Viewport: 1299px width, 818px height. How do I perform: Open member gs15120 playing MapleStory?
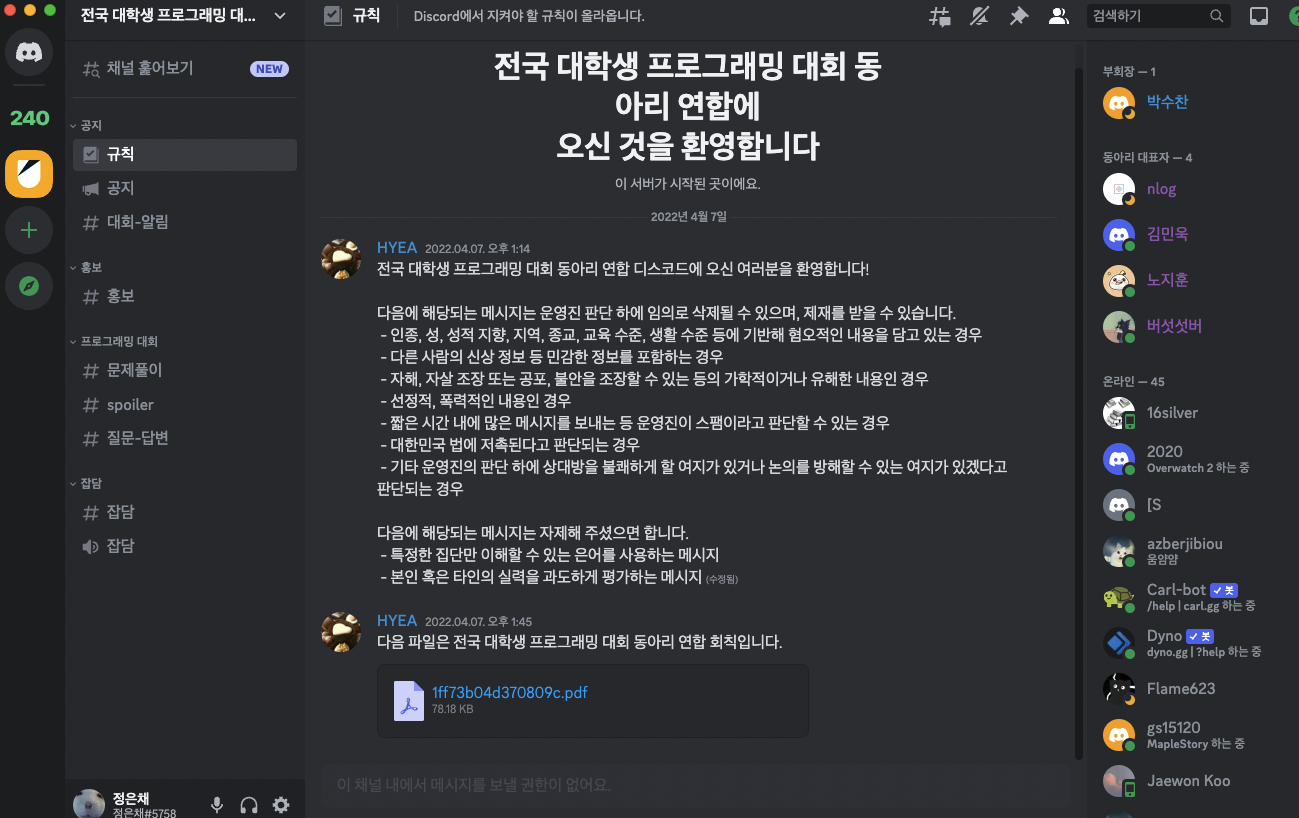pyautogui.click(x=1189, y=735)
